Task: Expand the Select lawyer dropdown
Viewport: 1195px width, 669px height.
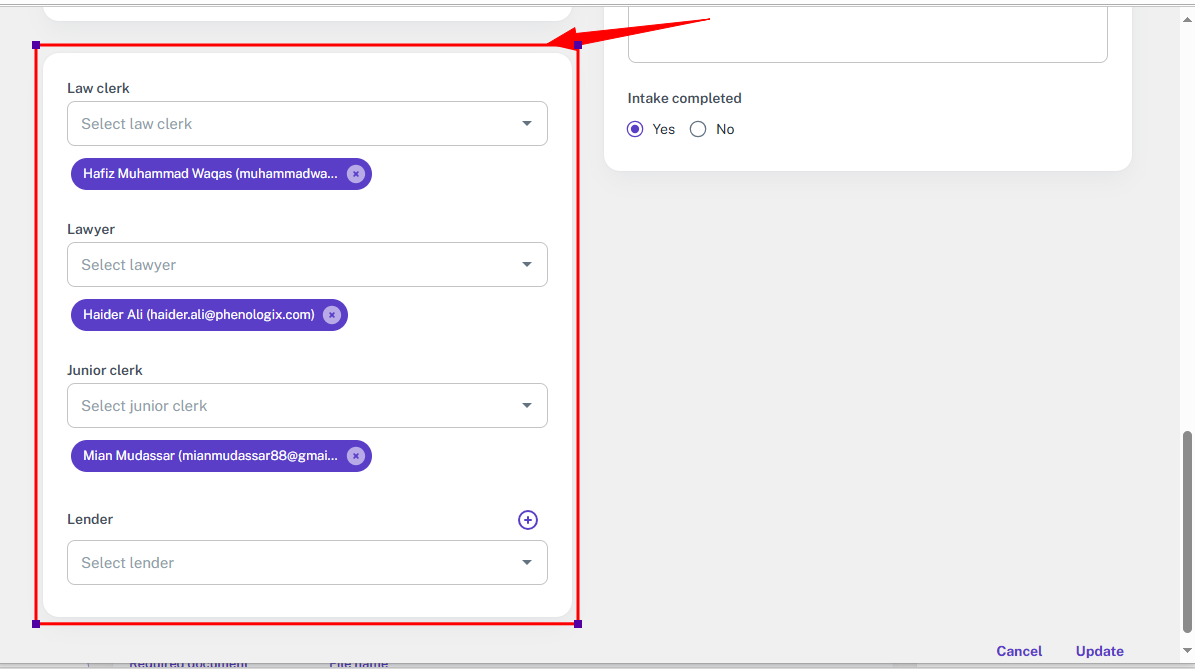Action: 307,265
